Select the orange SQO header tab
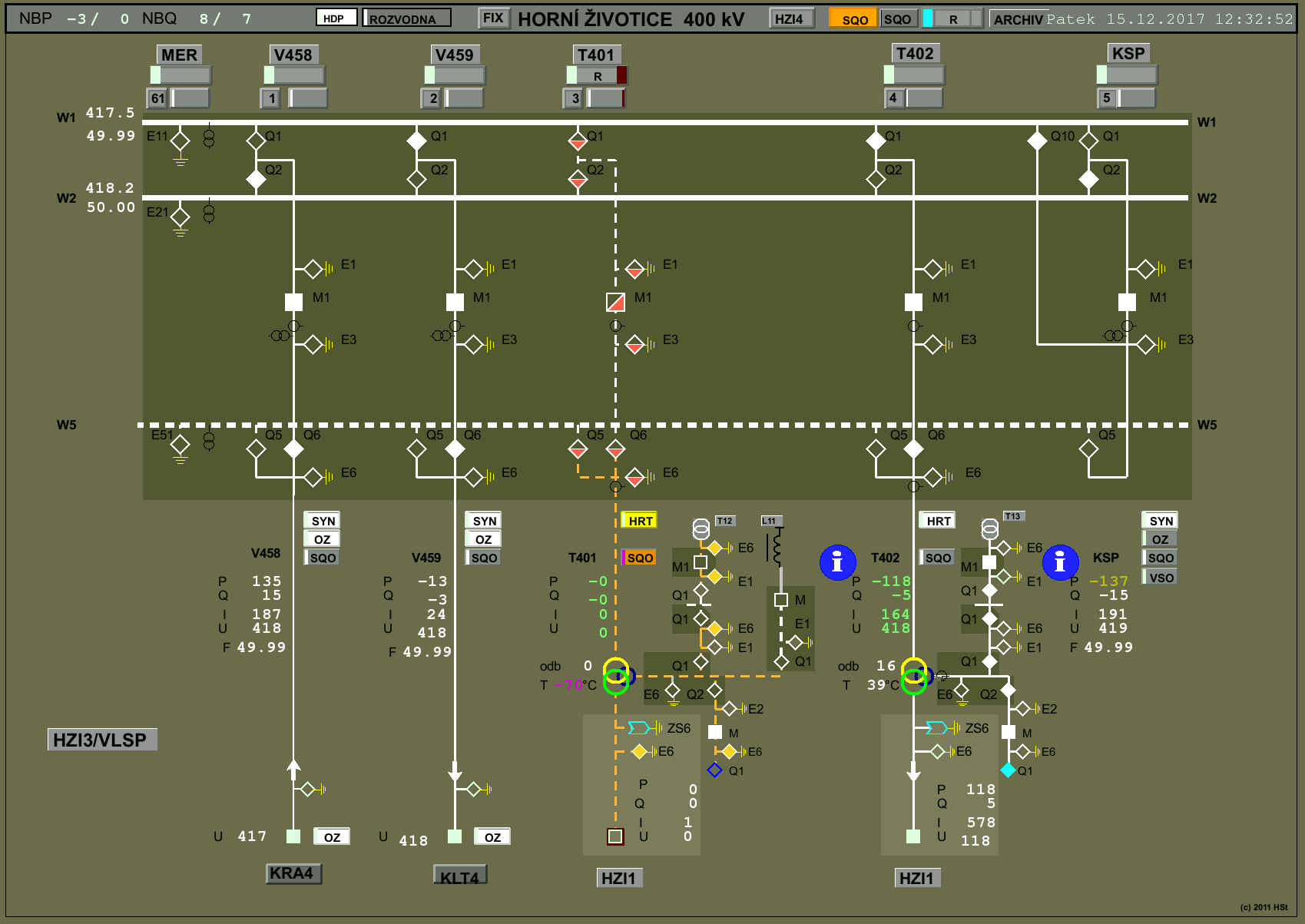This screenshot has width=1305, height=924. click(x=853, y=18)
